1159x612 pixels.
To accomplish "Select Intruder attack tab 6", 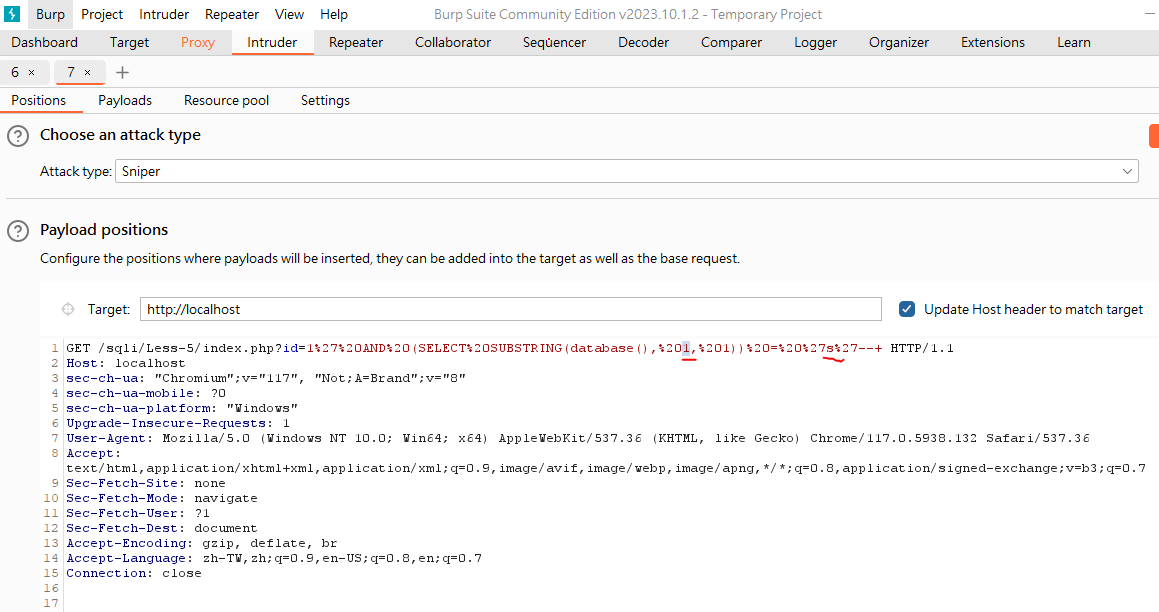I will [15, 72].
